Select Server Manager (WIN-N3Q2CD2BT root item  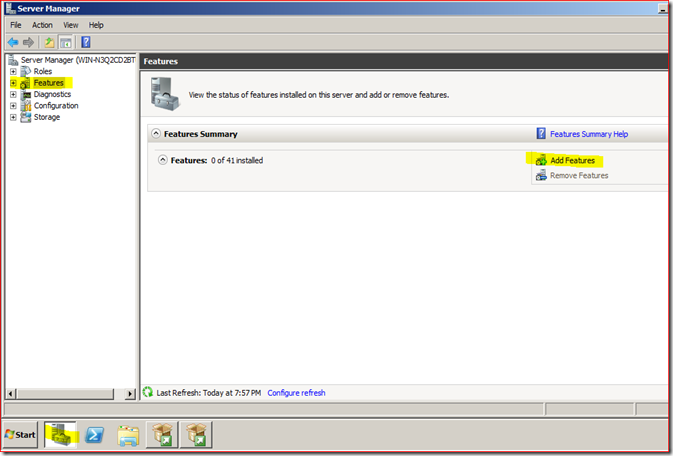coord(78,60)
